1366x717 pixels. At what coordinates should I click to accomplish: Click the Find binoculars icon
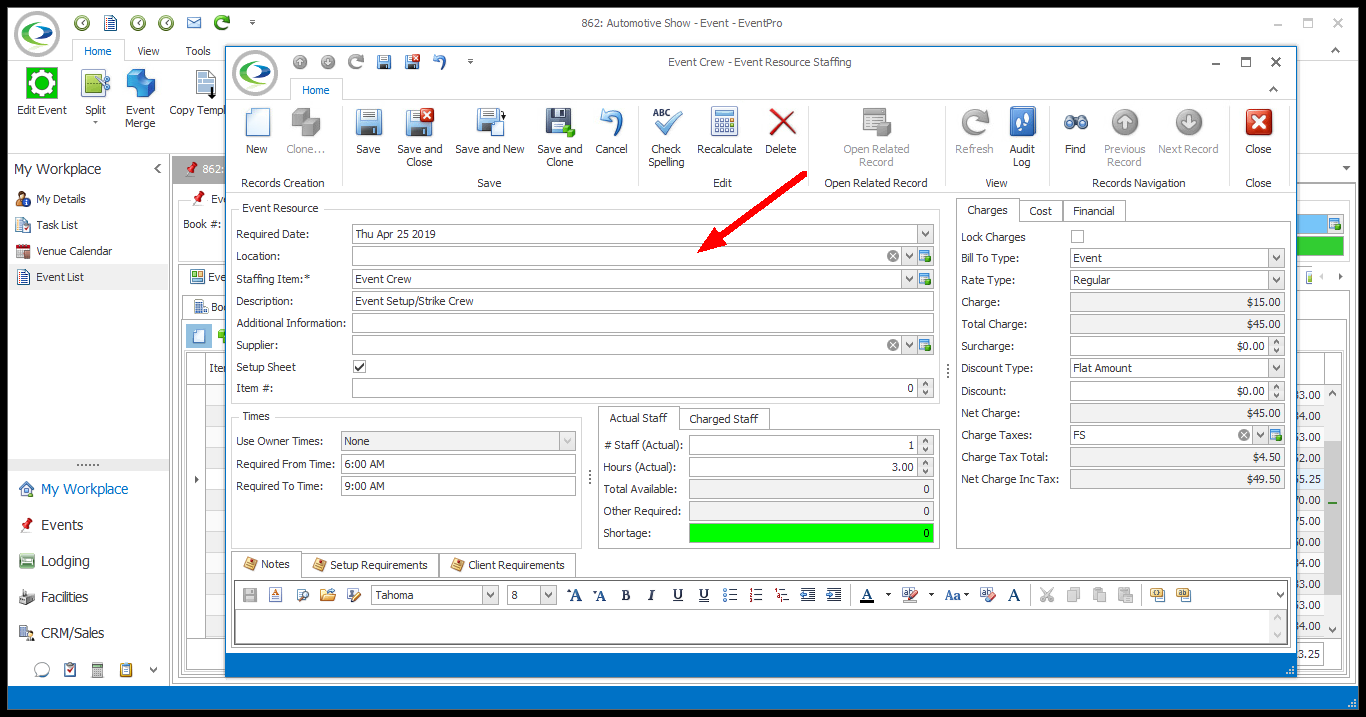coord(1075,124)
